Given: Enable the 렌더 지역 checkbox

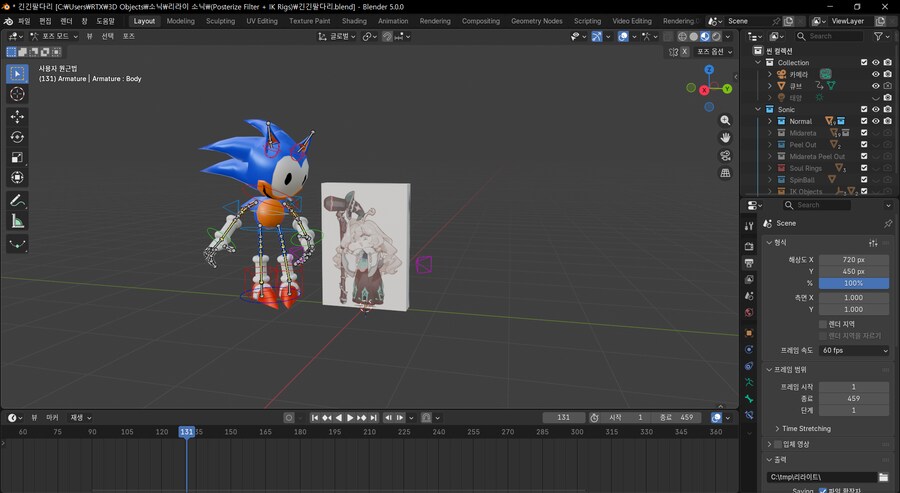Looking at the screenshot, I should click(x=823, y=324).
